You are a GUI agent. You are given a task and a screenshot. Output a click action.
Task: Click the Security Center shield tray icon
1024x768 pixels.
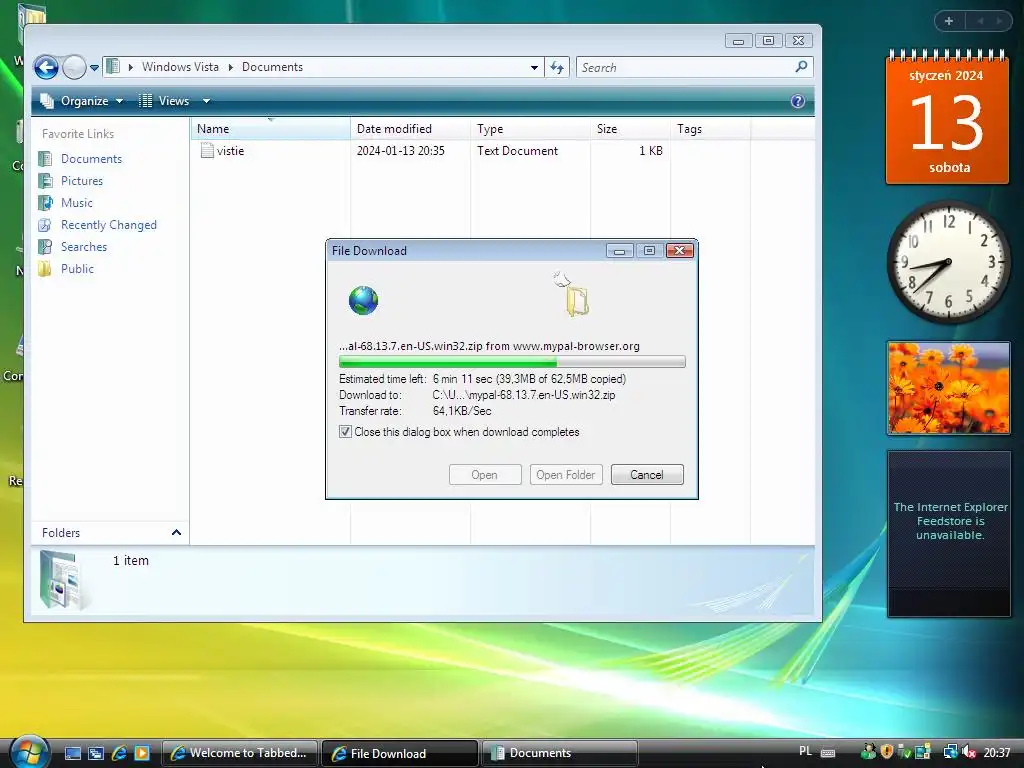886,752
